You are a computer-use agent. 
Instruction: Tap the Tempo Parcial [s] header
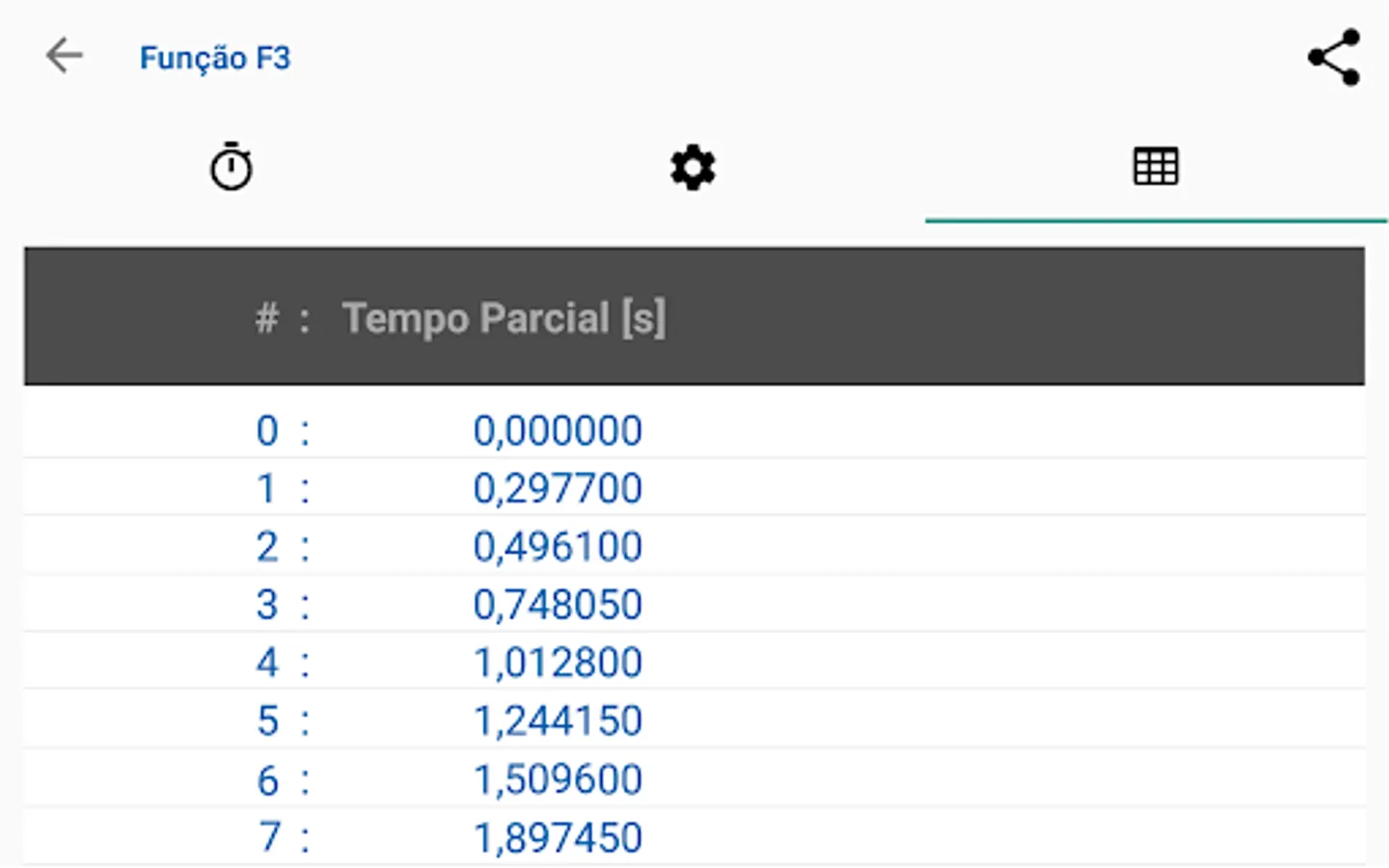(x=504, y=318)
